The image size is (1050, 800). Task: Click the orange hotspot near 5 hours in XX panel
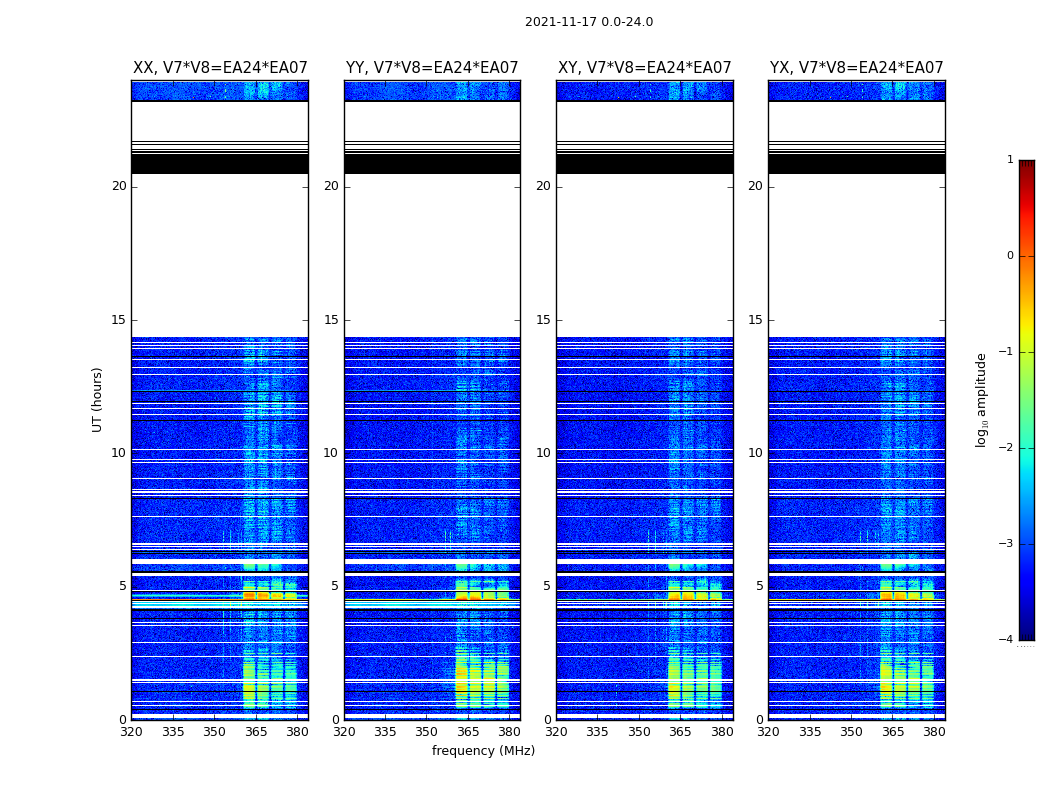249,595
